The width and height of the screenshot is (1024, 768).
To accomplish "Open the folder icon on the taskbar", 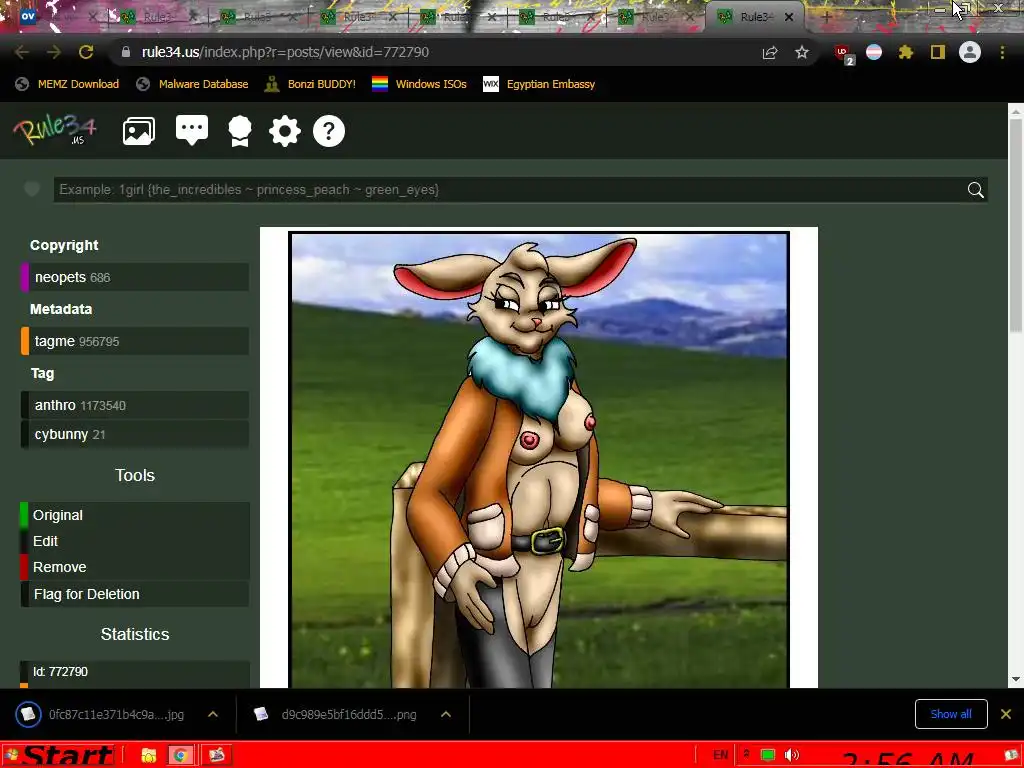I will [149, 756].
